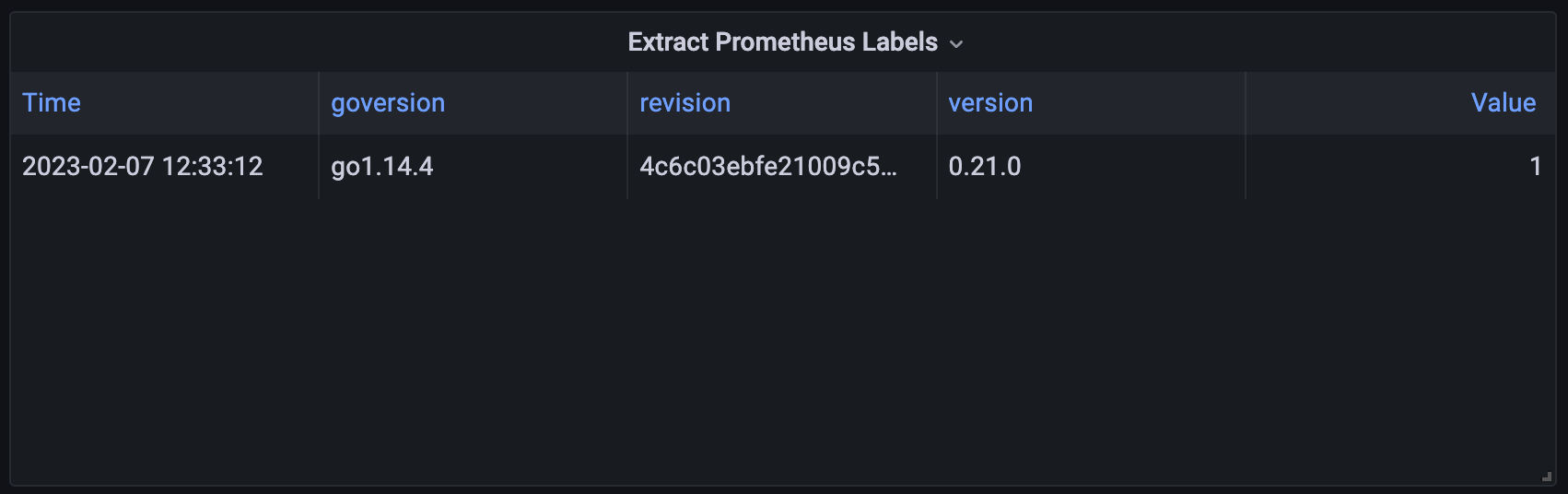Click the Extract Prometheus Labels panel title
1568x494 pixels.
(x=782, y=42)
